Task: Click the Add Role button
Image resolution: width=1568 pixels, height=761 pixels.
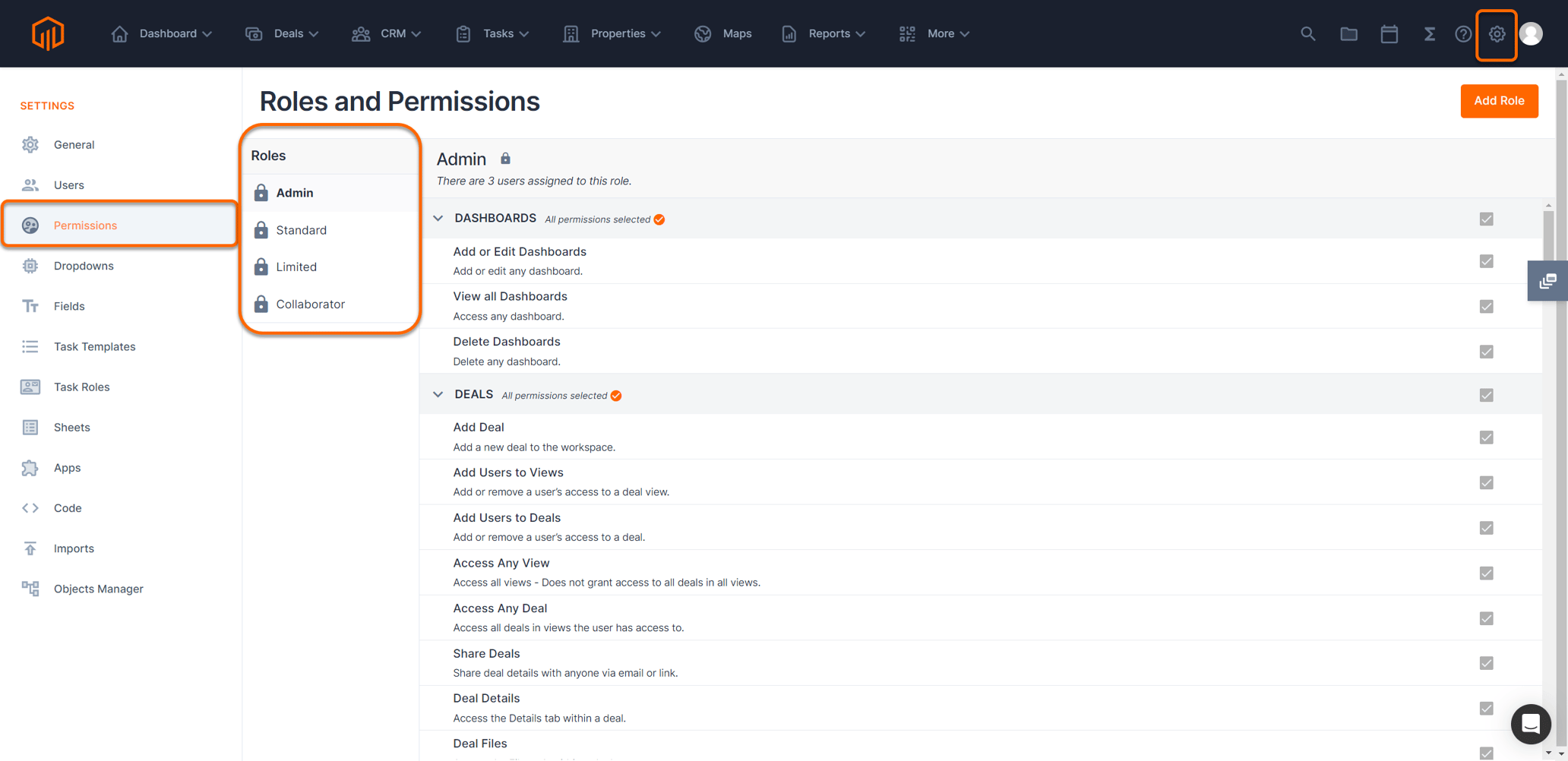Action: [1499, 101]
